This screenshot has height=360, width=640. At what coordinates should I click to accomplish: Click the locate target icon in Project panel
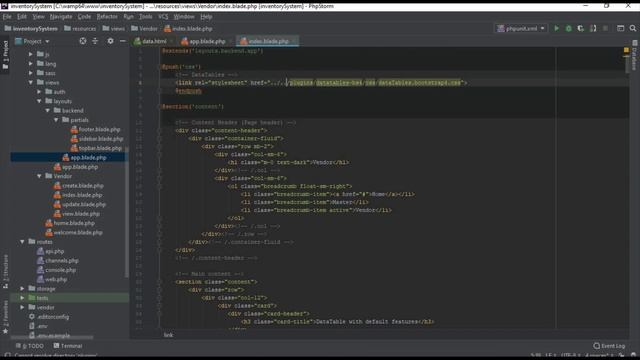coord(82,41)
